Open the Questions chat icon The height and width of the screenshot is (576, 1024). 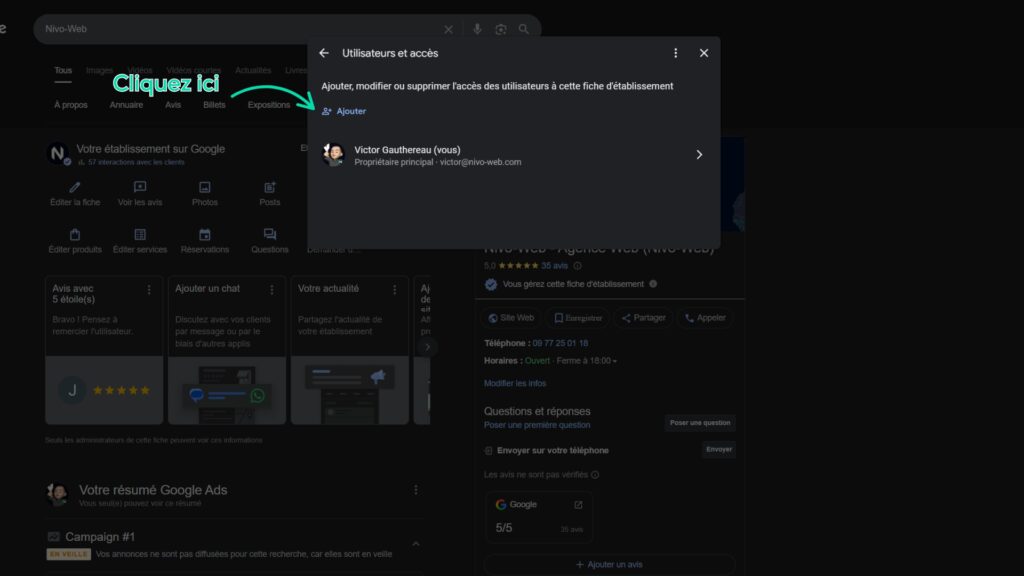pos(270,234)
